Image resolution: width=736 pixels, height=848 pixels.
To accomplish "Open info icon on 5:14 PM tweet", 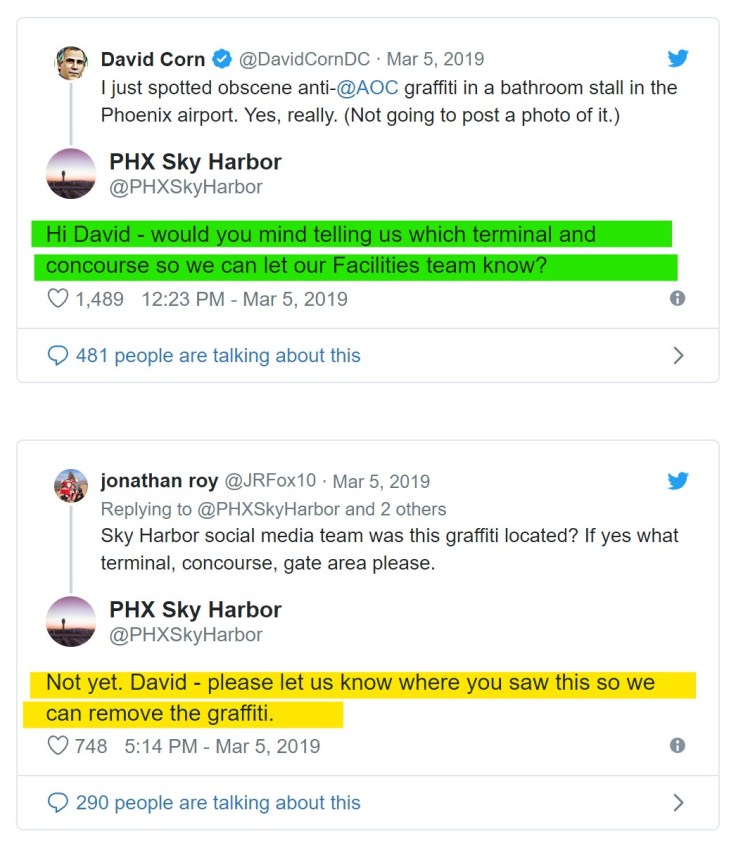I will [677, 745].
